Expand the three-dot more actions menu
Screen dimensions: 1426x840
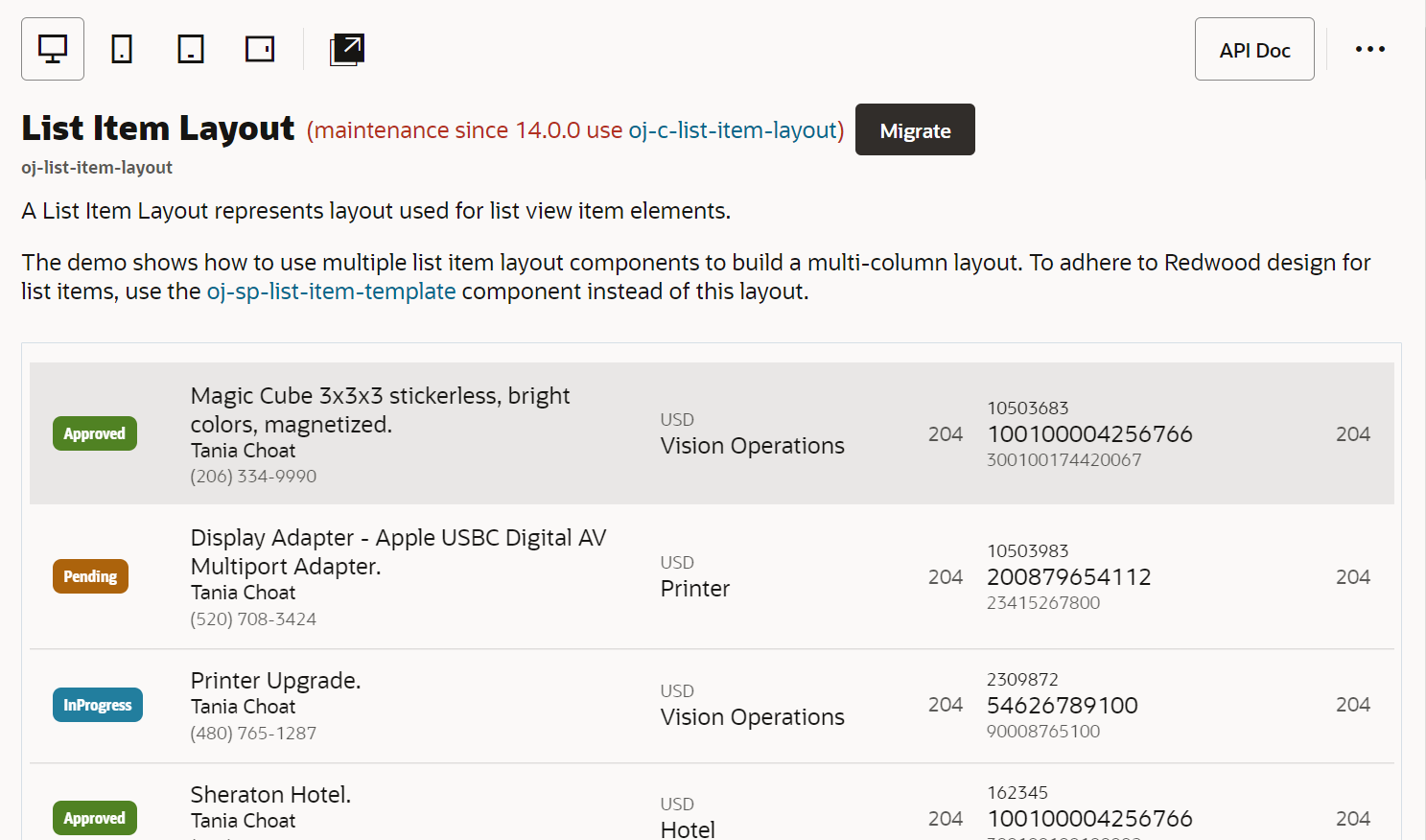1370,49
